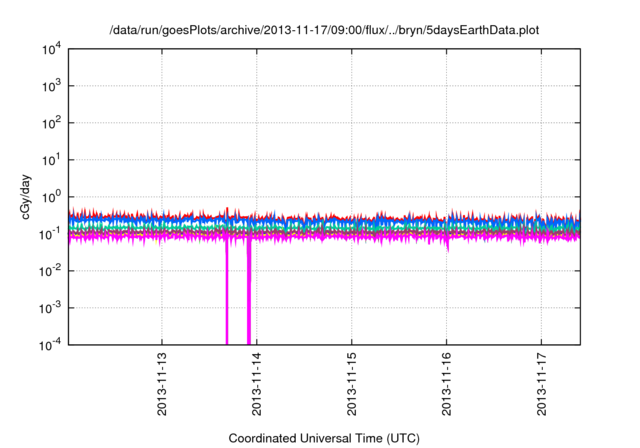Click the 10^-1 y-axis tick label
Viewport: 640px width, 448px height.
pos(50,235)
